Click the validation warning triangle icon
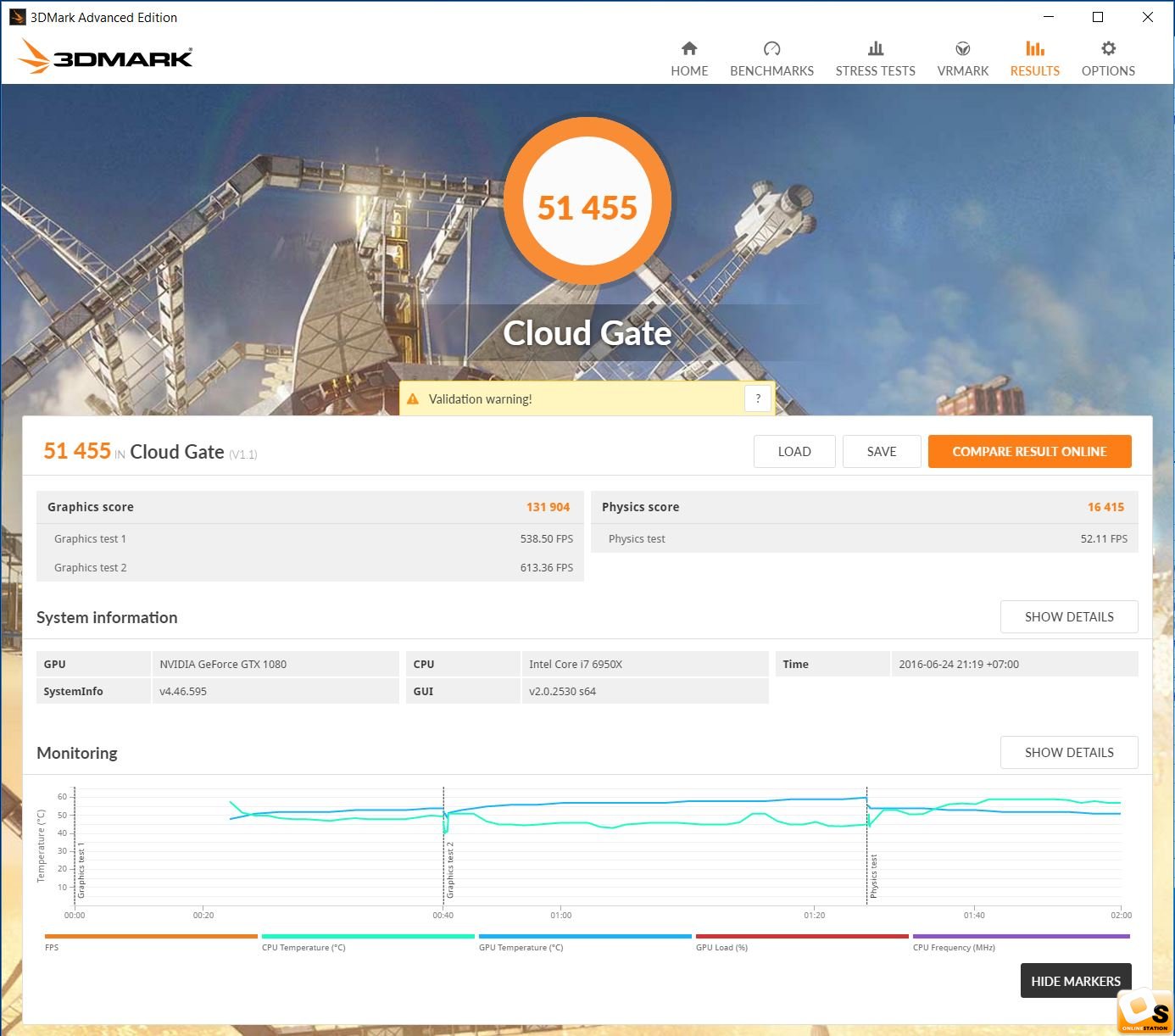The height and width of the screenshot is (1036, 1175). coord(413,399)
